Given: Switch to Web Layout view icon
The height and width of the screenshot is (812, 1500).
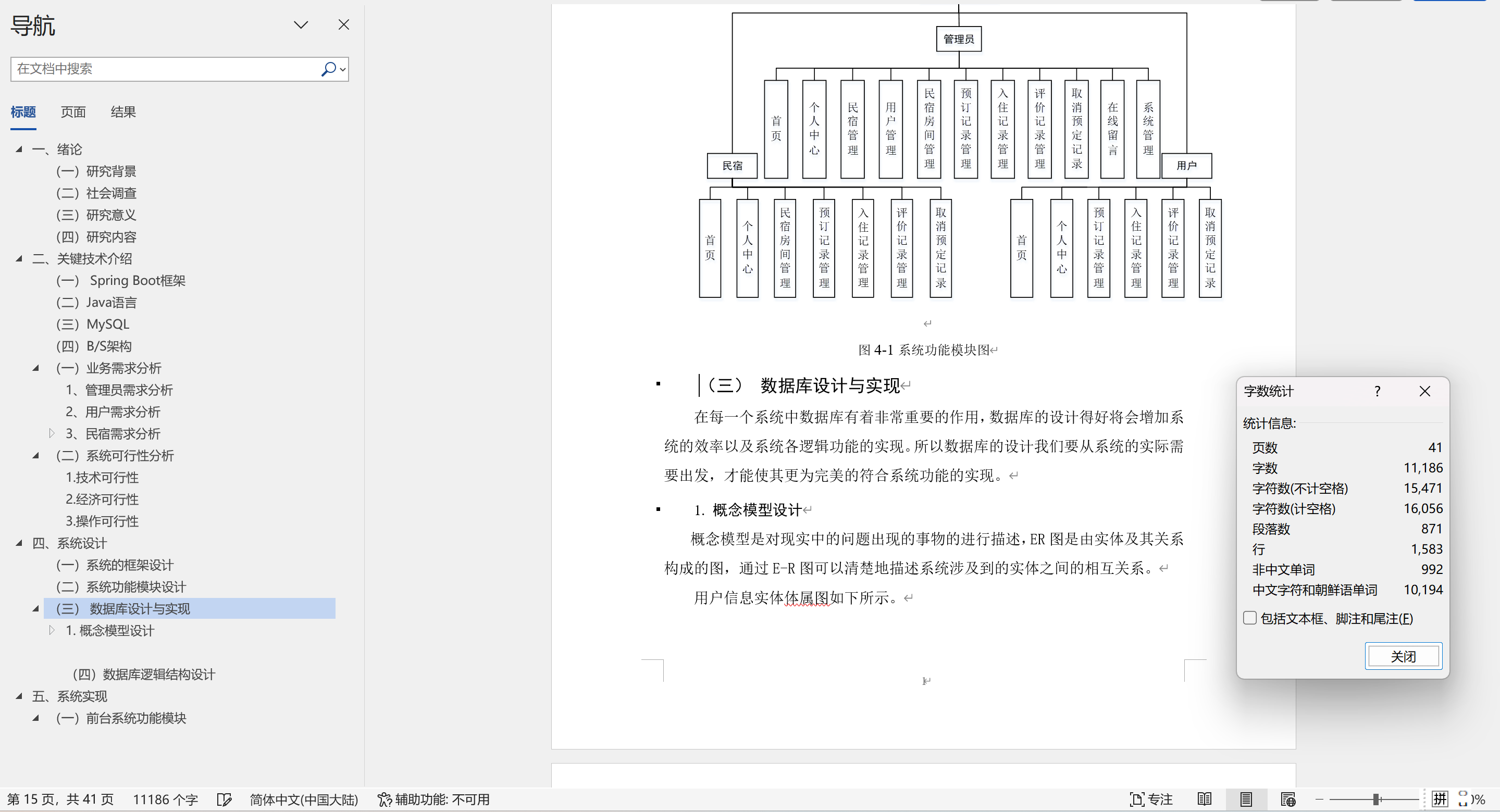Looking at the screenshot, I should coord(1287,799).
